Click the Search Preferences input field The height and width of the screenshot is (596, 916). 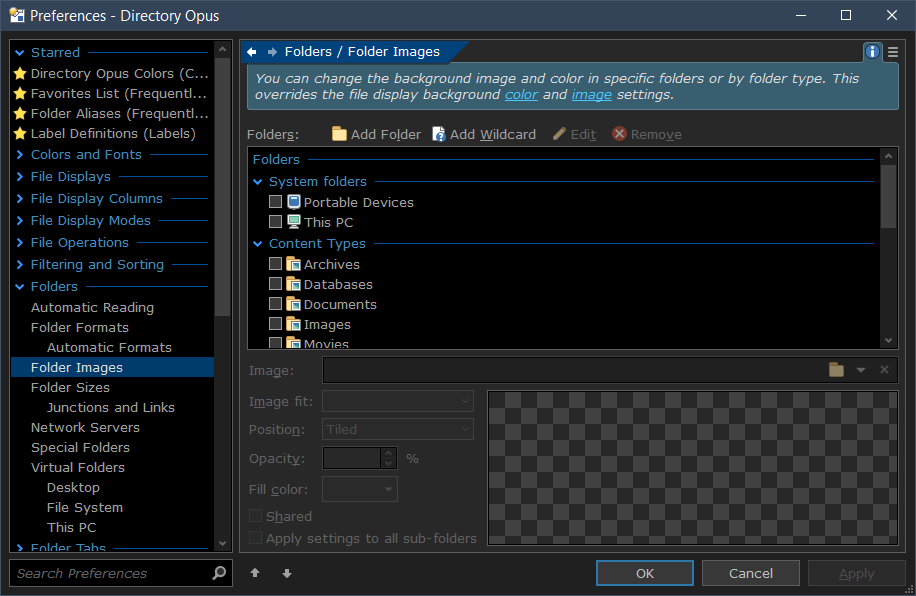(110, 573)
